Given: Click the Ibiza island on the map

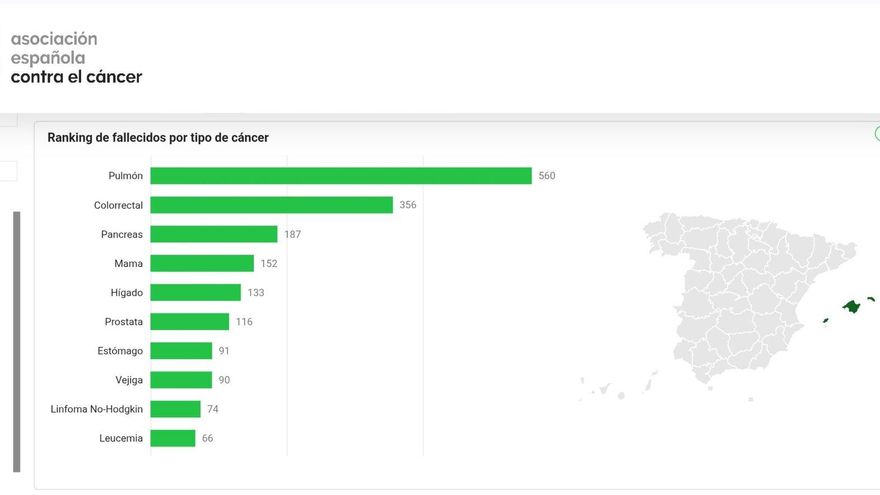Looking at the screenshot, I should (x=826, y=321).
